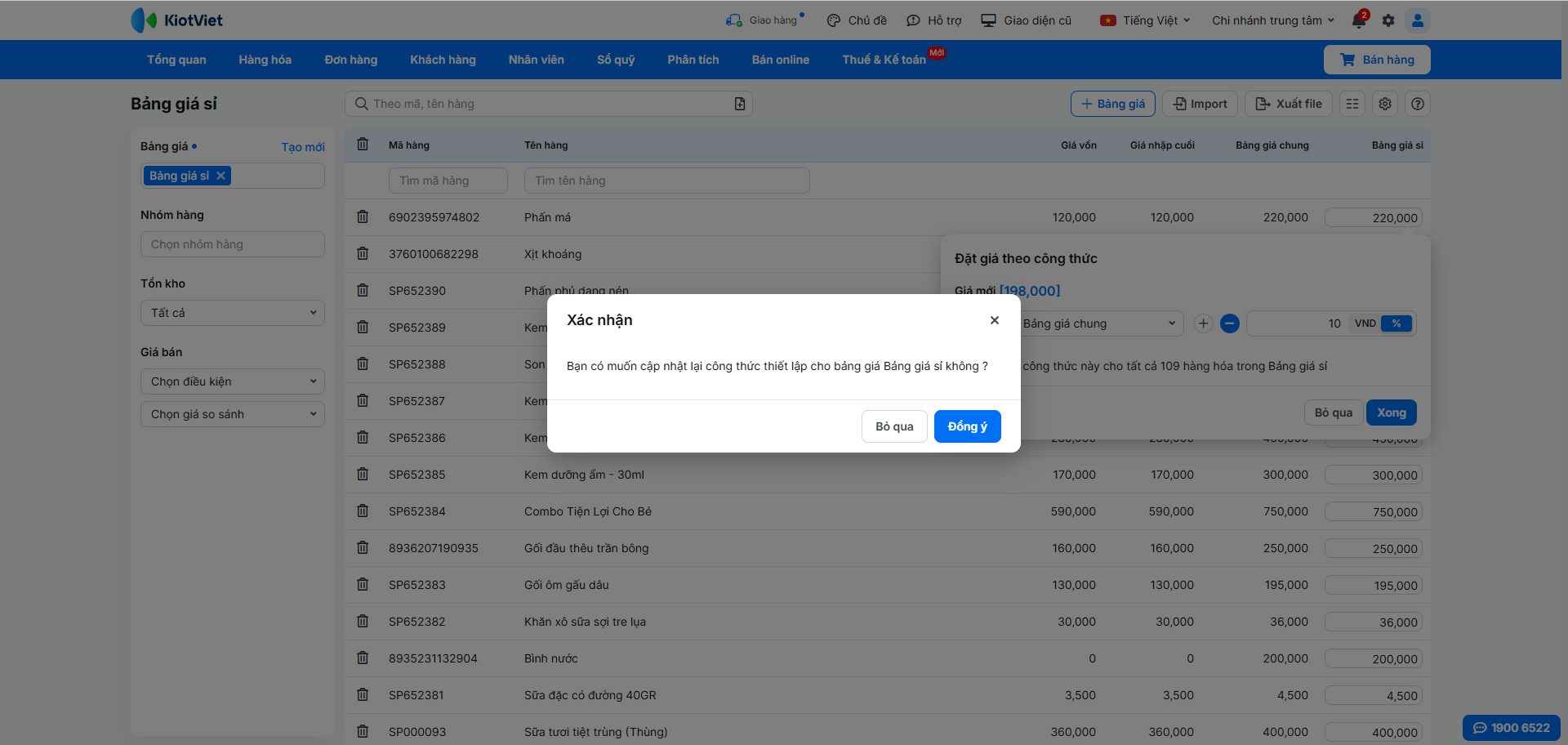Focus the Theo mã, tên hàng search

[x=549, y=104]
